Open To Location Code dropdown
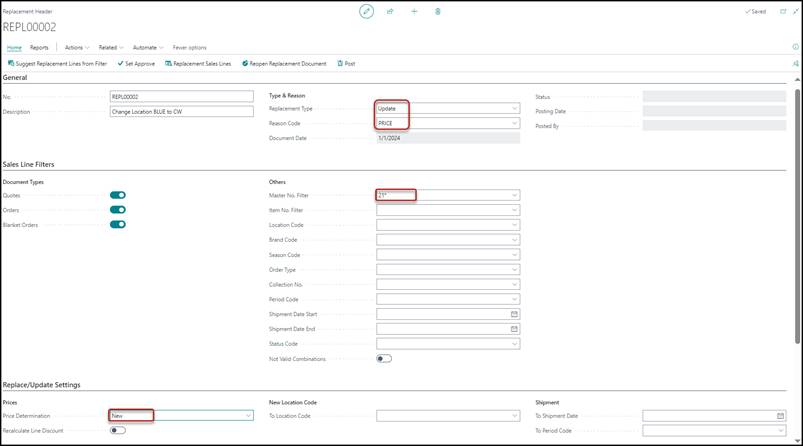 [514, 416]
